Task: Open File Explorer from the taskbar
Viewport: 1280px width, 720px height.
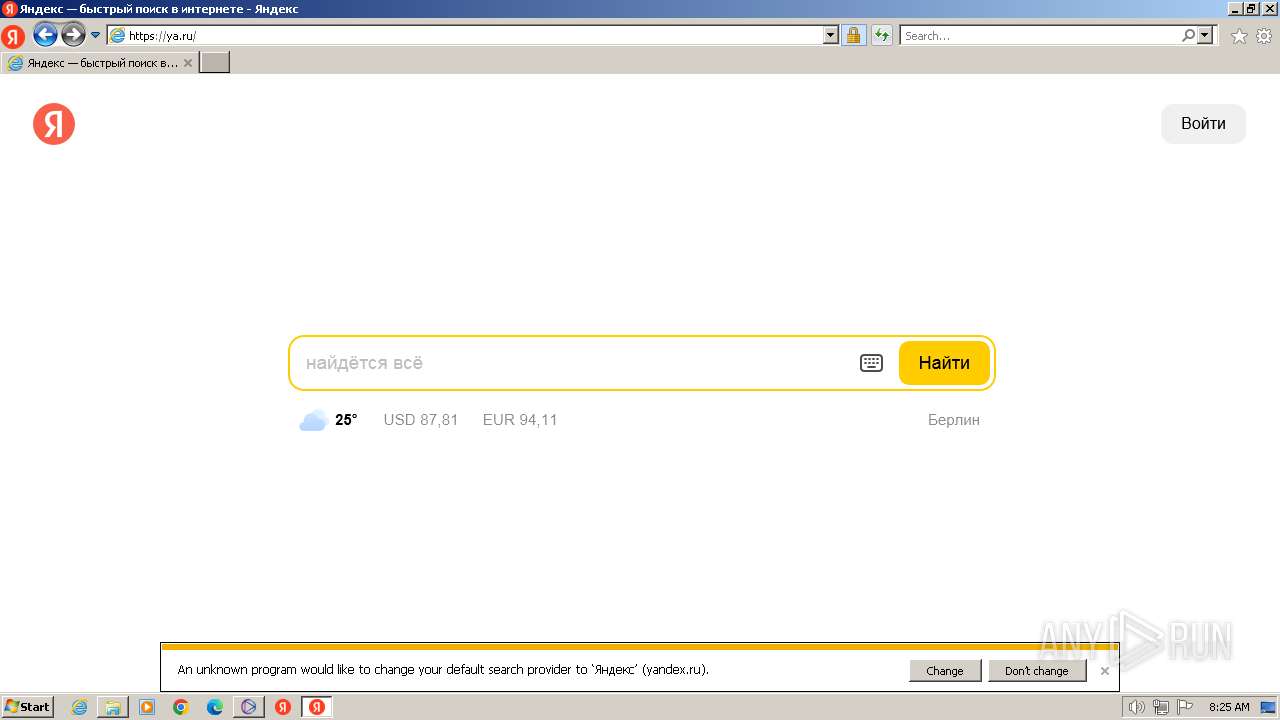Action: (113, 707)
